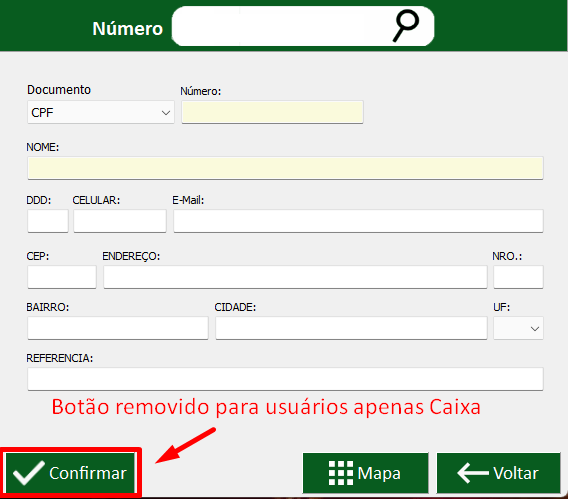Select the NOME input field
This screenshot has height=499, width=568.
(x=285, y=168)
